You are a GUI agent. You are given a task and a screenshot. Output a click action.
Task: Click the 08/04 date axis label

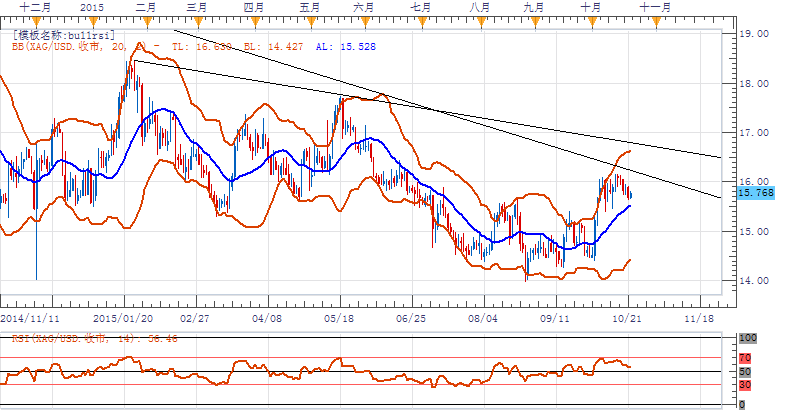pos(483,318)
